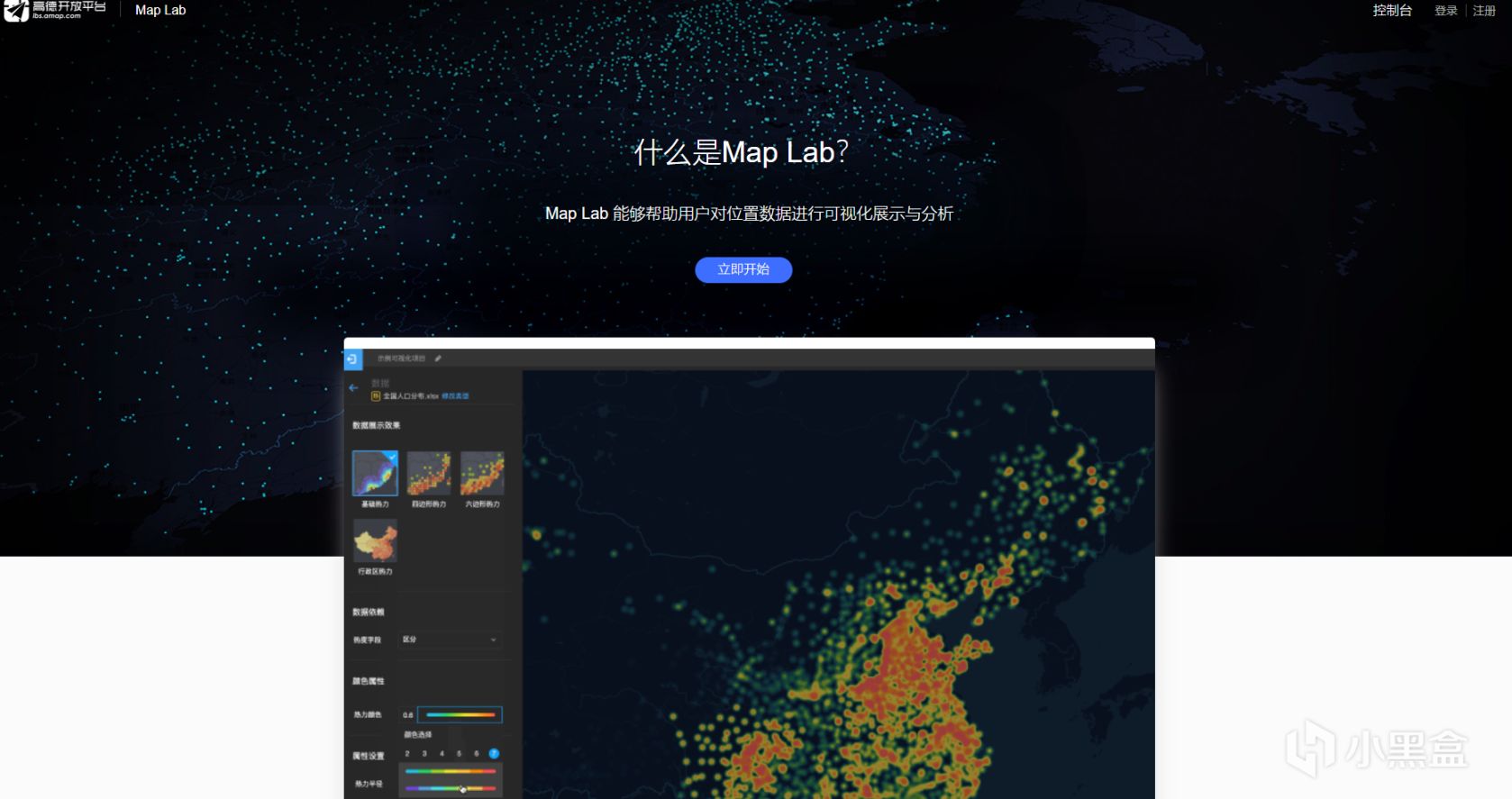Screen dimensions: 1512x799
Task: Click the 热力半径 label
Action: (x=369, y=785)
